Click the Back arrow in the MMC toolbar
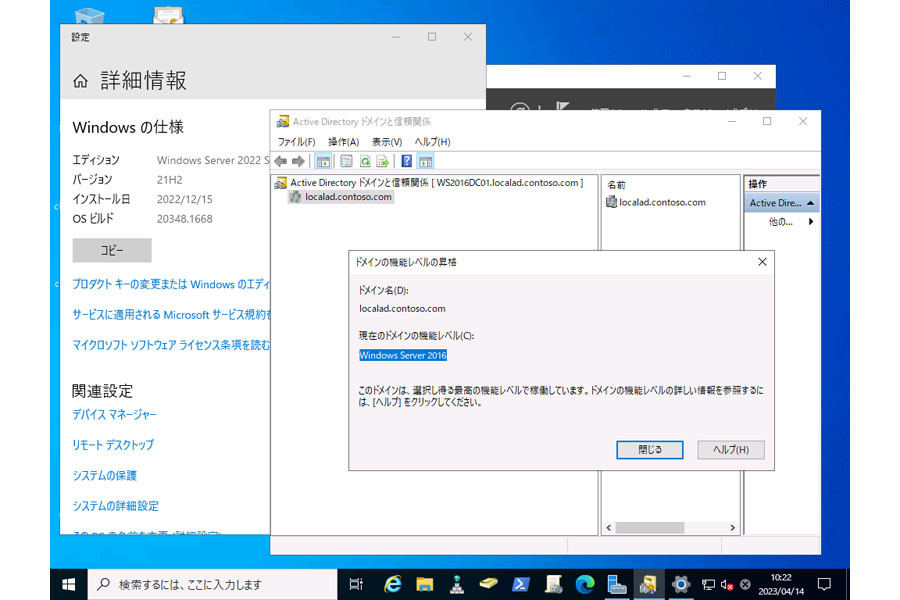 pyautogui.click(x=281, y=161)
